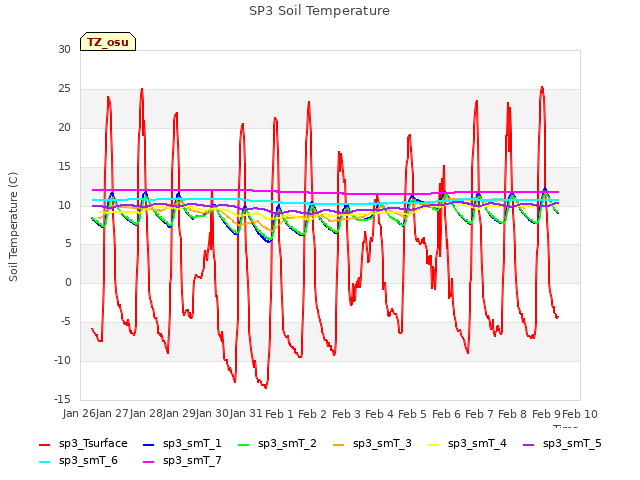The height and width of the screenshot is (480, 640).
Task: Click the Feb 3 x-axis tick label
Action: click(x=346, y=414)
